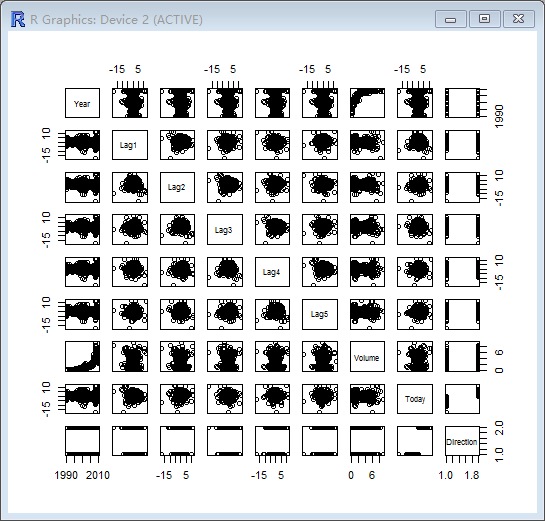This screenshot has width=545, height=521.
Task: Click the bottom axis label '1990'
Action: click(x=66, y=475)
